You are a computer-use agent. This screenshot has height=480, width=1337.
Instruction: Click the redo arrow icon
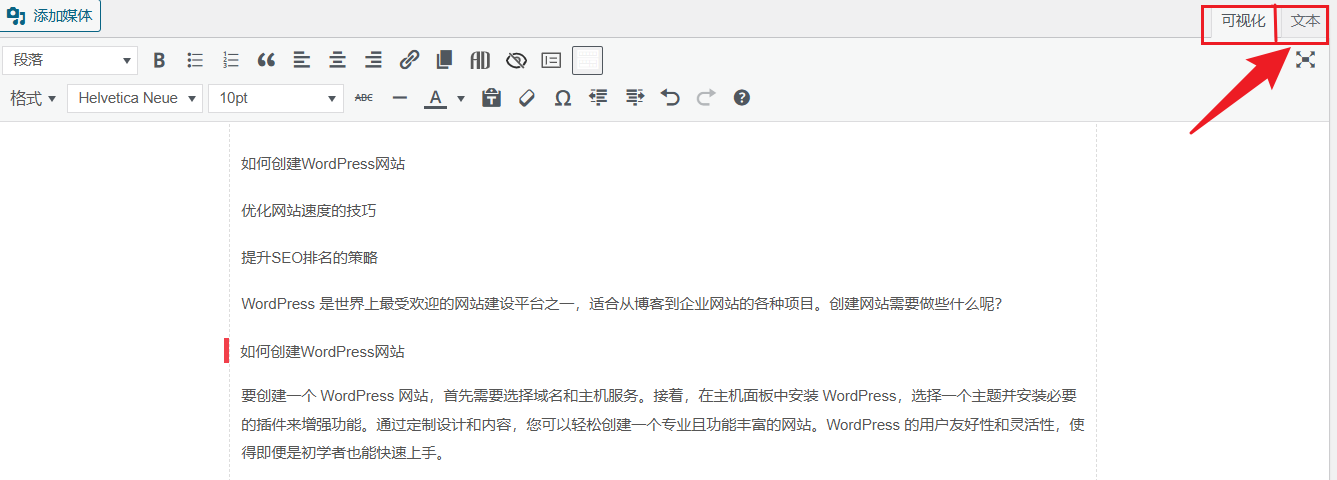coord(706,98)
